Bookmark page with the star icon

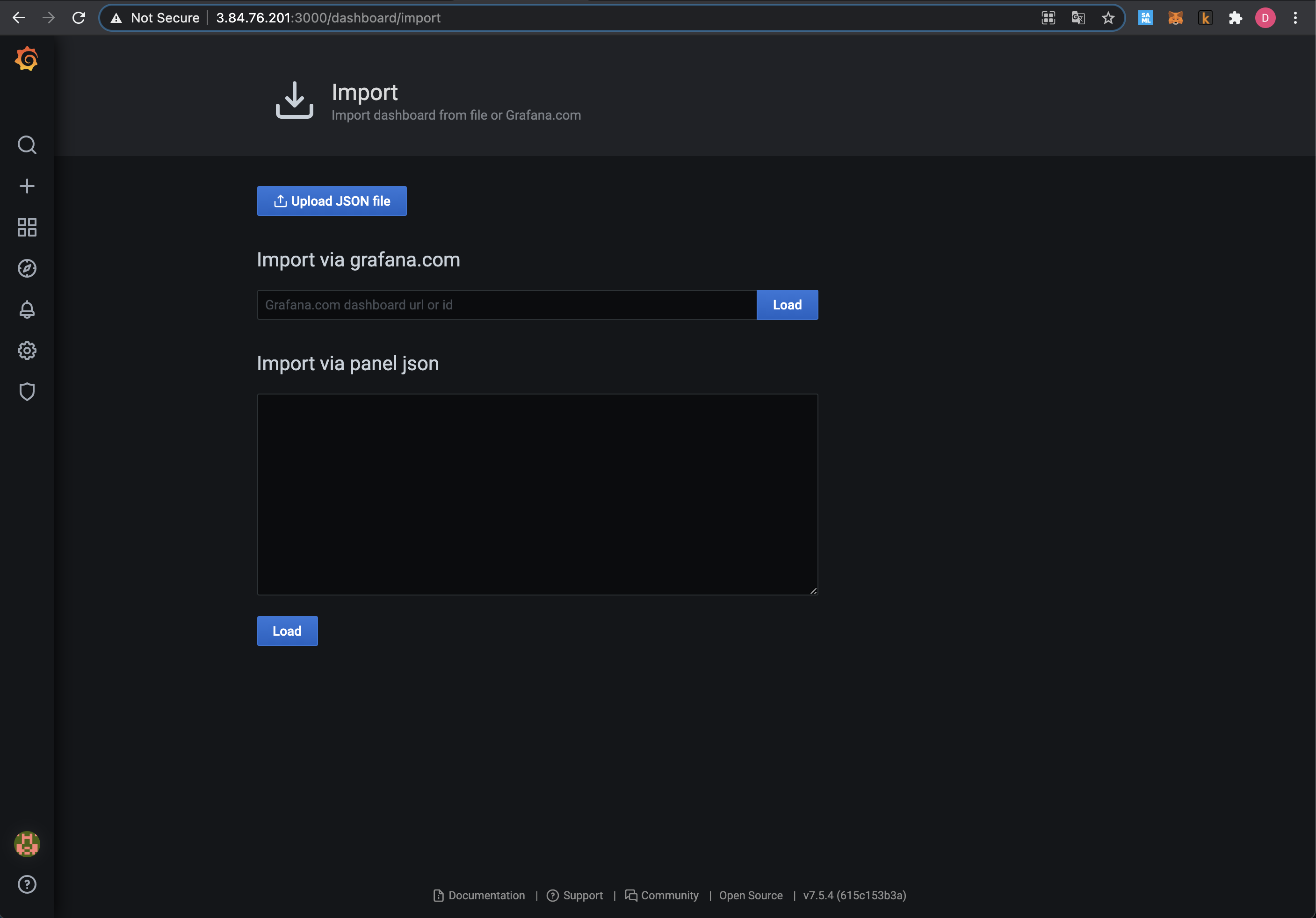pyautogui.click(x=1108, y=18)
